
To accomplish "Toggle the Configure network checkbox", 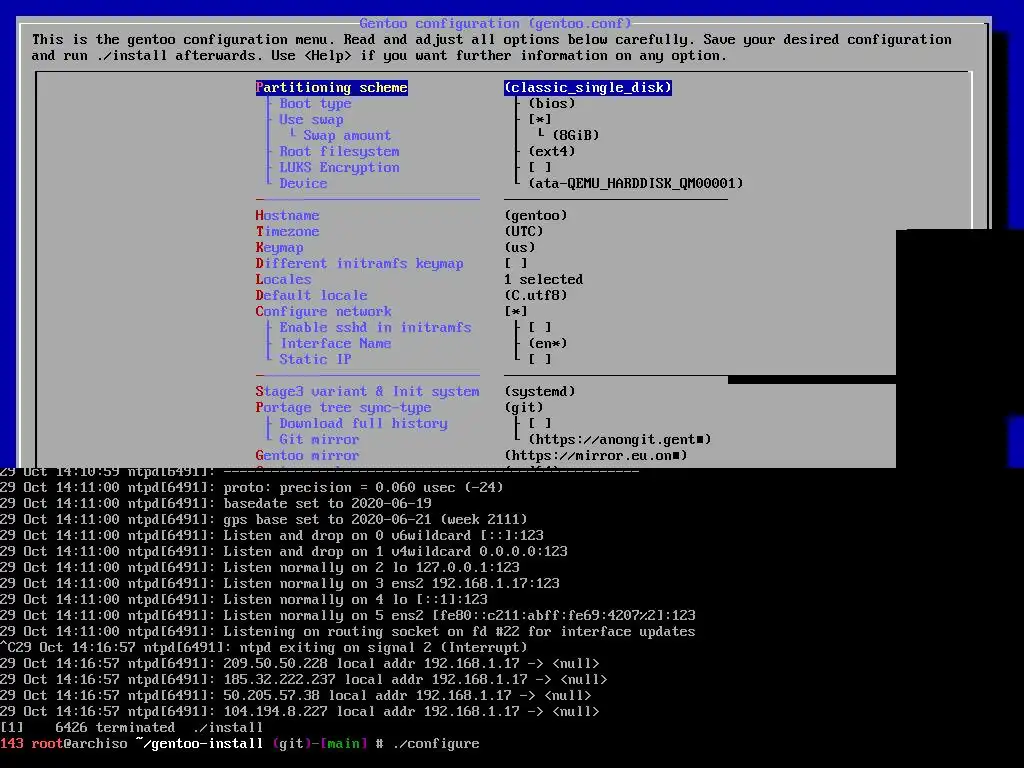I will pos(516,312).
